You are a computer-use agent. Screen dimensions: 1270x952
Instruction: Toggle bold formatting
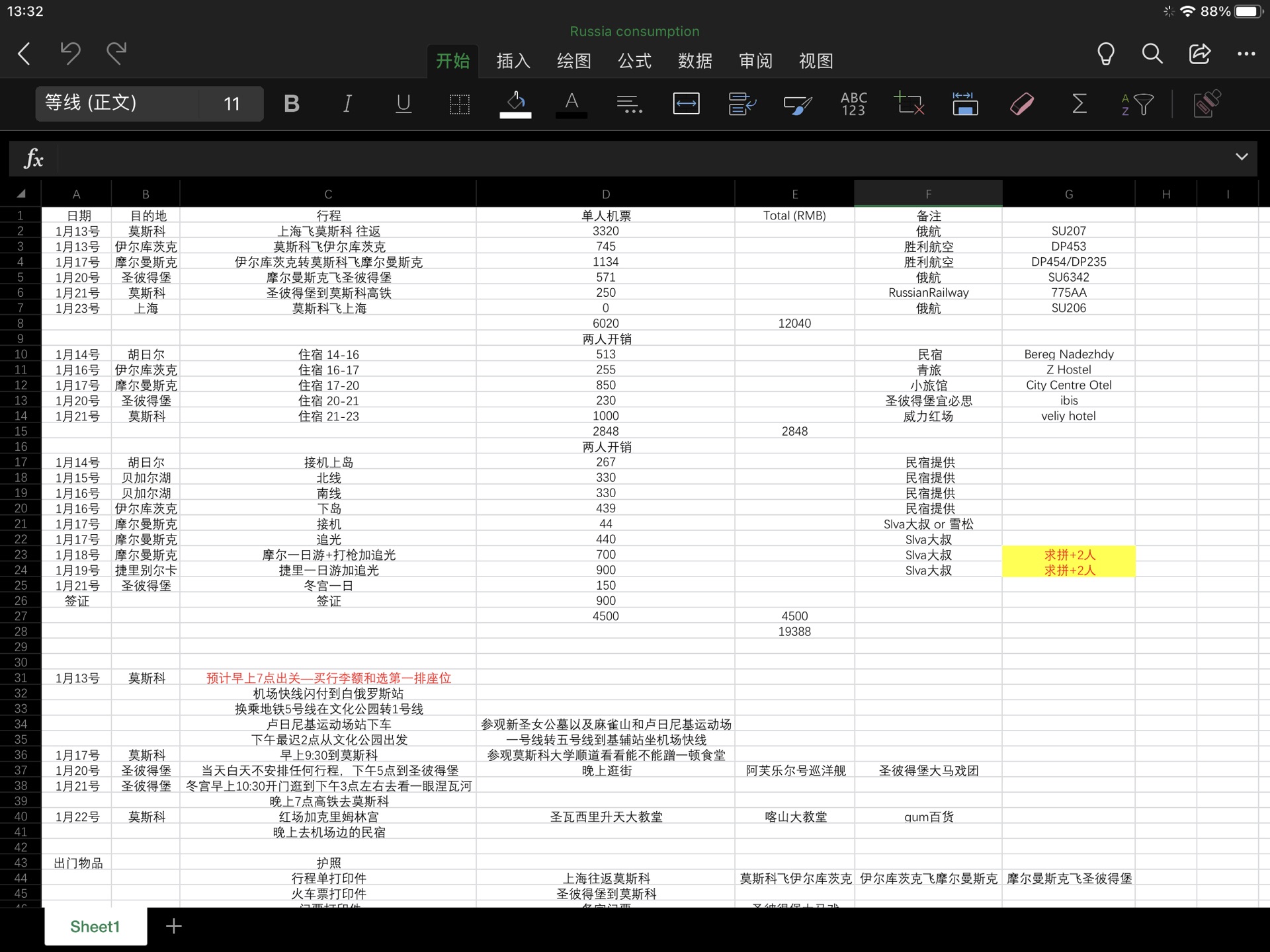coord(291,104)
